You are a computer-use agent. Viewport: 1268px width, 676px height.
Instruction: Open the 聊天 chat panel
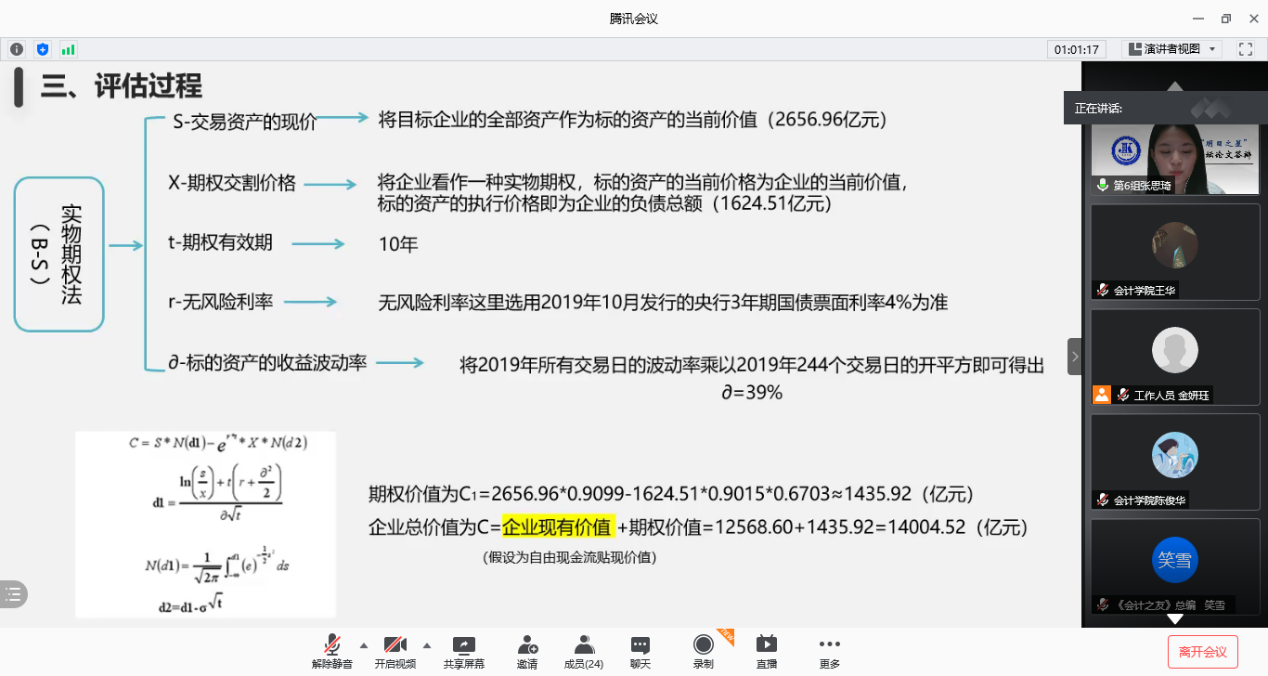(640, 650)
